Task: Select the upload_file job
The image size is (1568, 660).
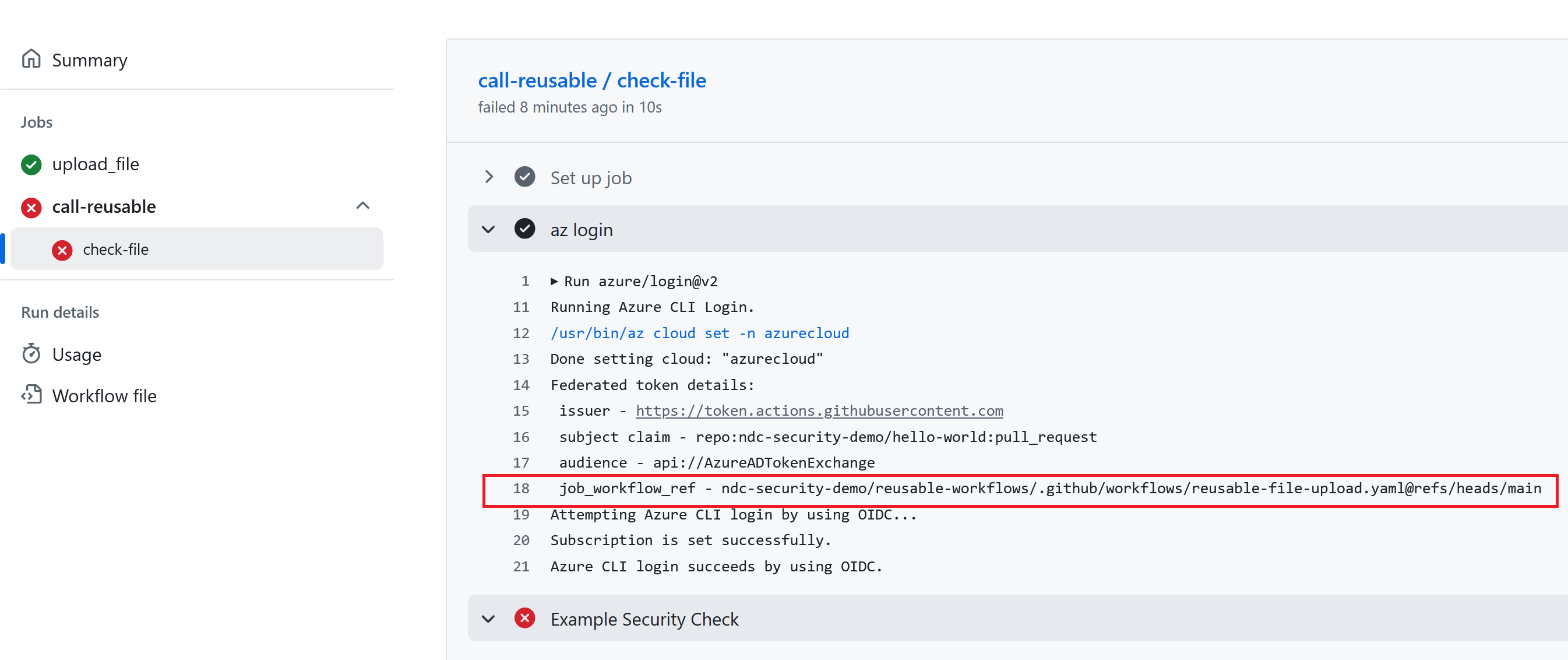Action: point(96,164)
